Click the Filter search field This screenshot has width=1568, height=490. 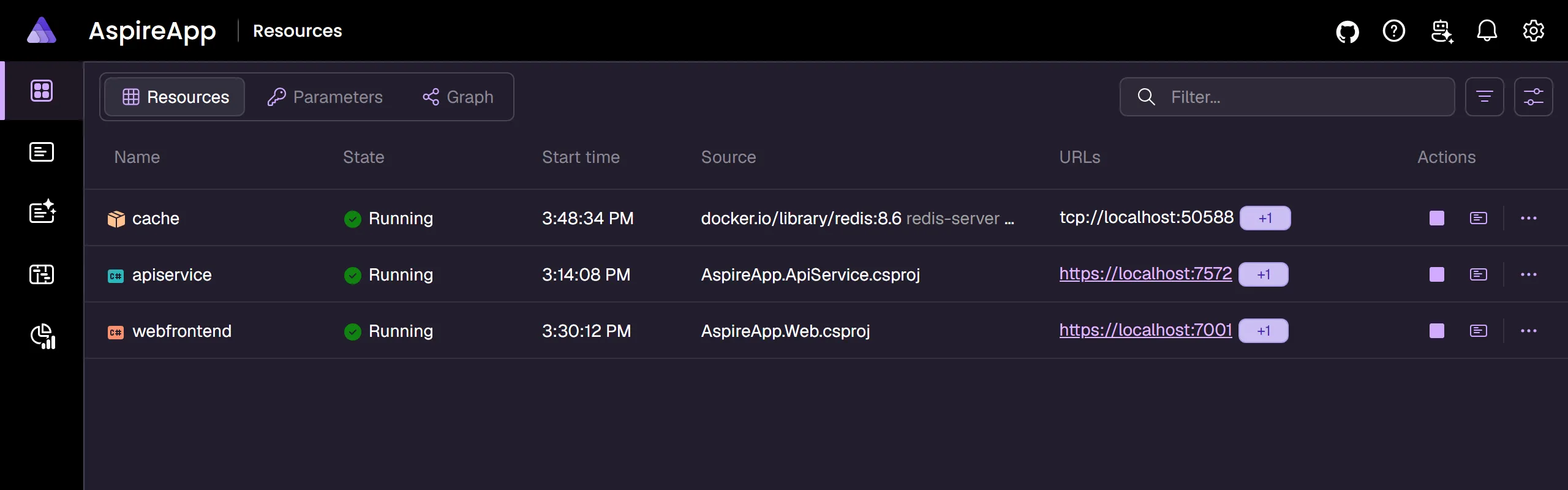1287,97
